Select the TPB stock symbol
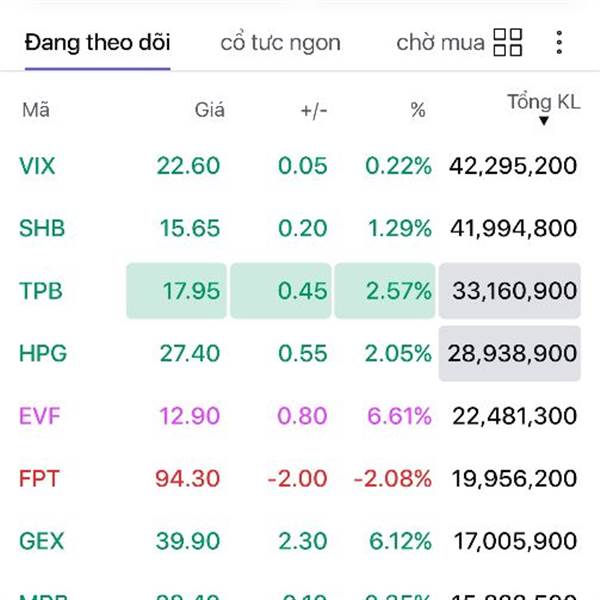 pos(40,291)
